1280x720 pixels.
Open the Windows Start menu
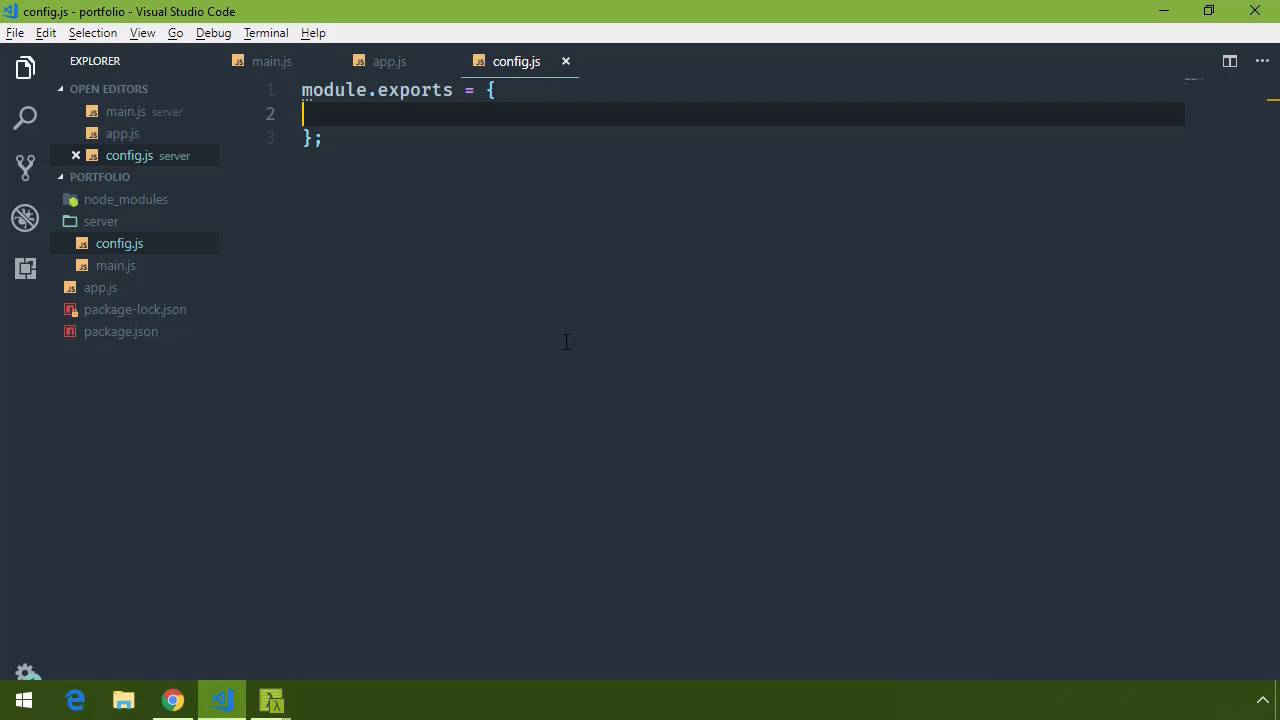(24, 700)
